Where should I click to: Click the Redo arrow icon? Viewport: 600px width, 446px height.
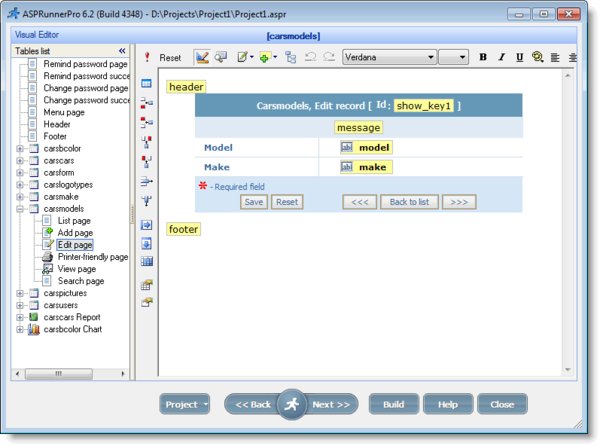(x=328, y=57)
